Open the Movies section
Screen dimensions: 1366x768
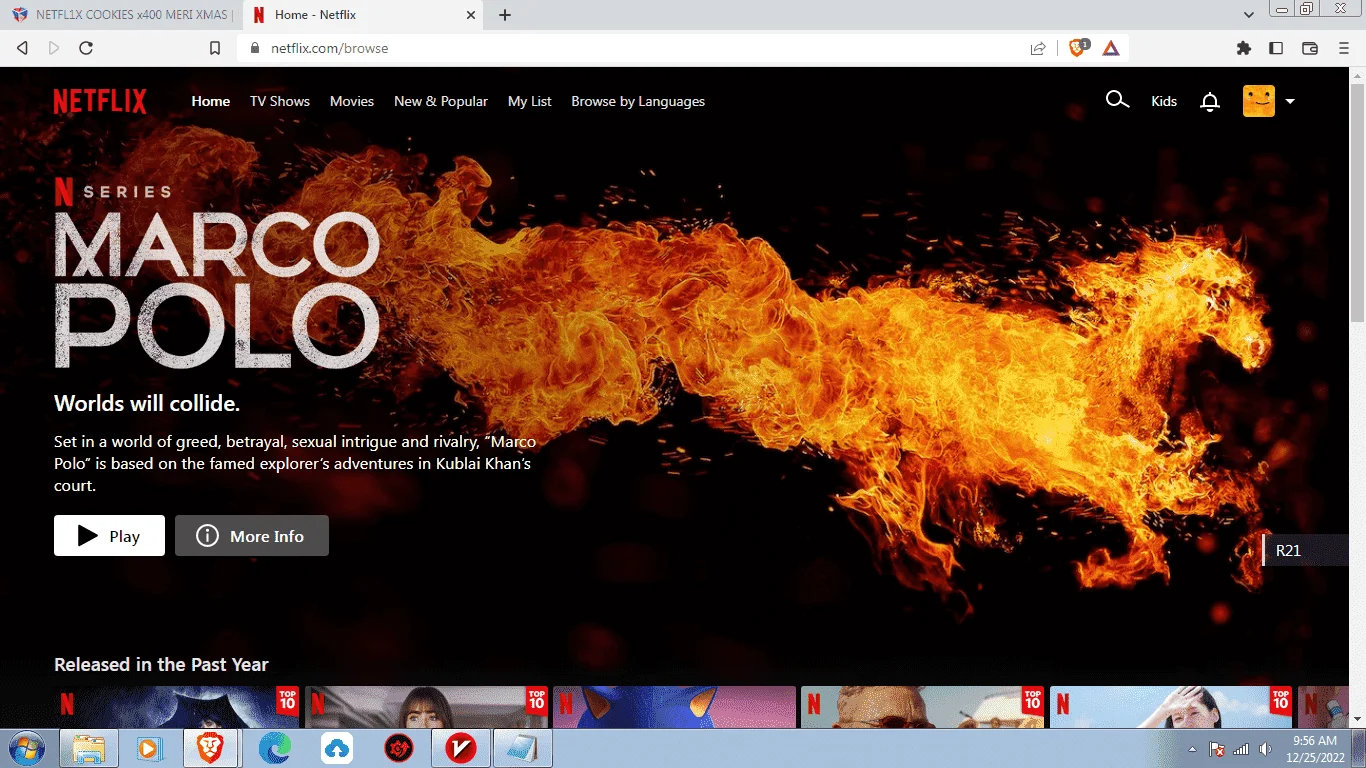pyautogui.click(x=352, y=101)
